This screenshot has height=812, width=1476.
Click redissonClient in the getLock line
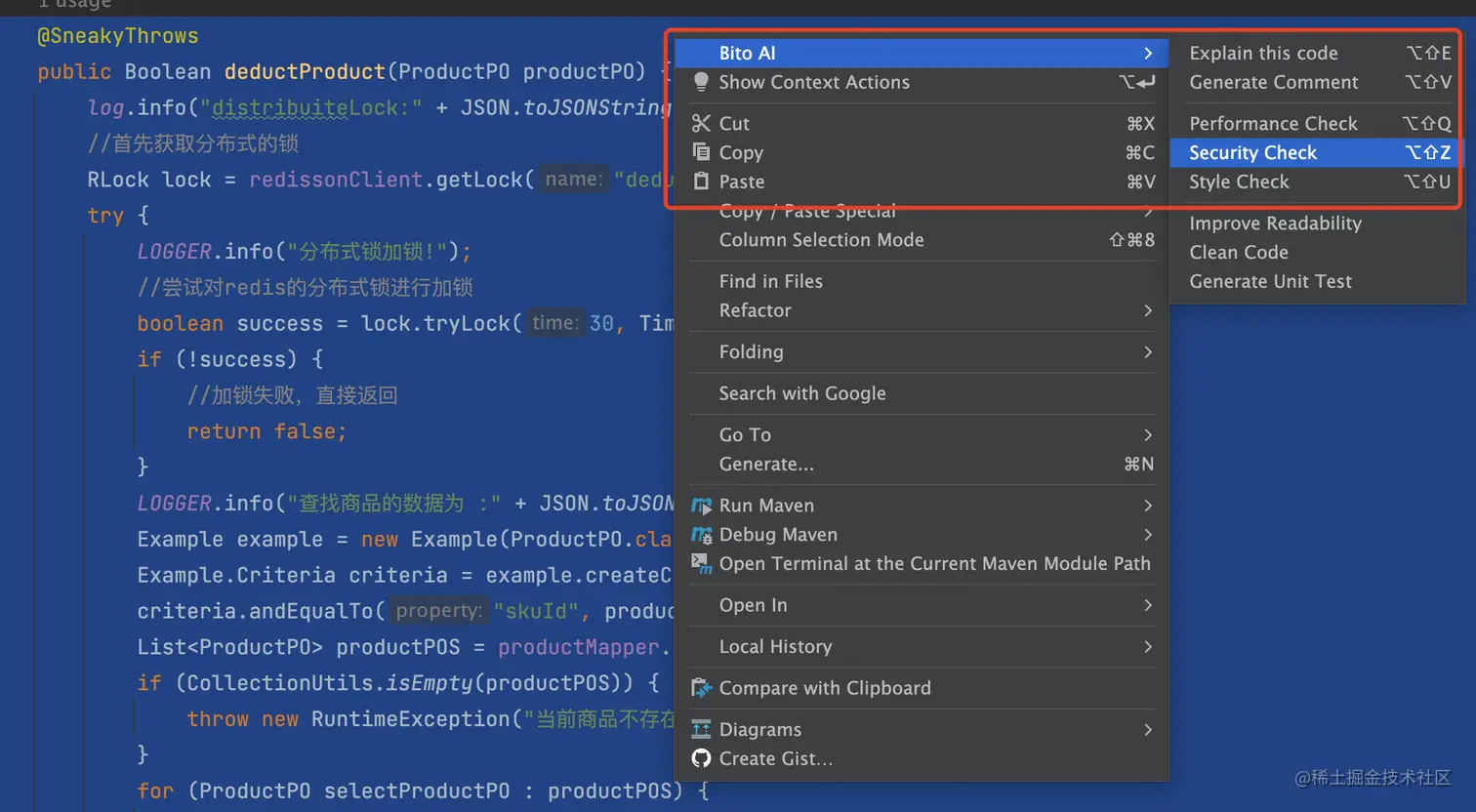coord(336,180)
